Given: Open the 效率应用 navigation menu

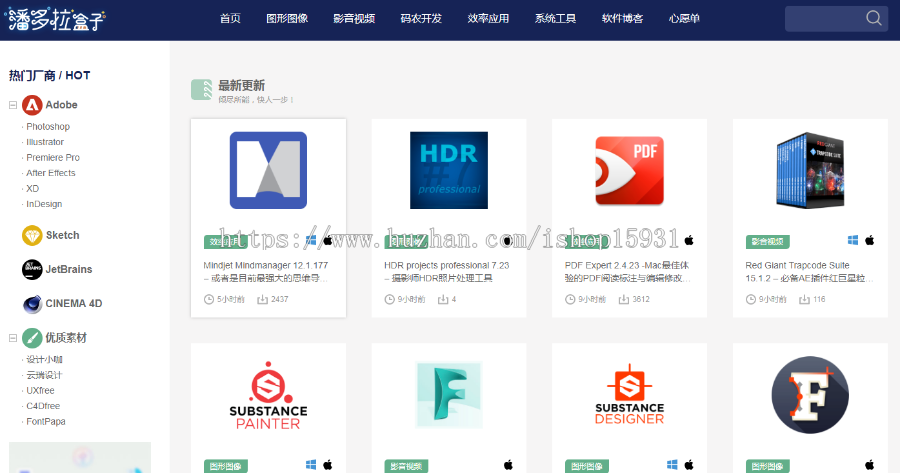Looking at the screenshot, I should (x=488, y=19).
